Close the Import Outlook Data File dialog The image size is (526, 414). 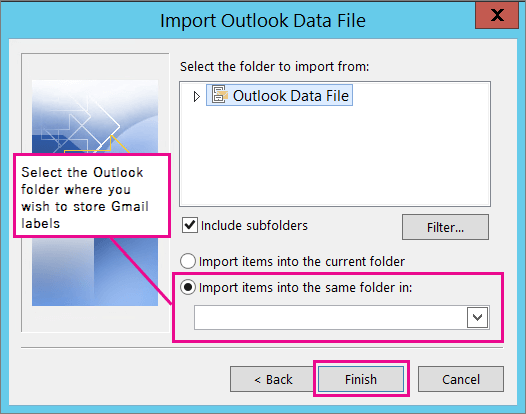(x=497, y=15)
